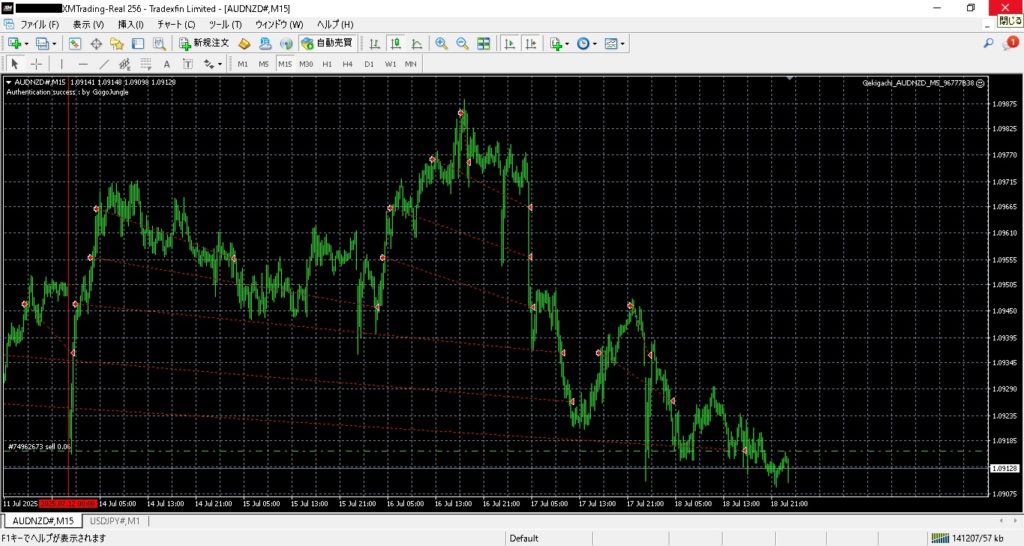Zoom in on the chart
This screenshot has width=1024, height=546.
(x=441, y=43)
